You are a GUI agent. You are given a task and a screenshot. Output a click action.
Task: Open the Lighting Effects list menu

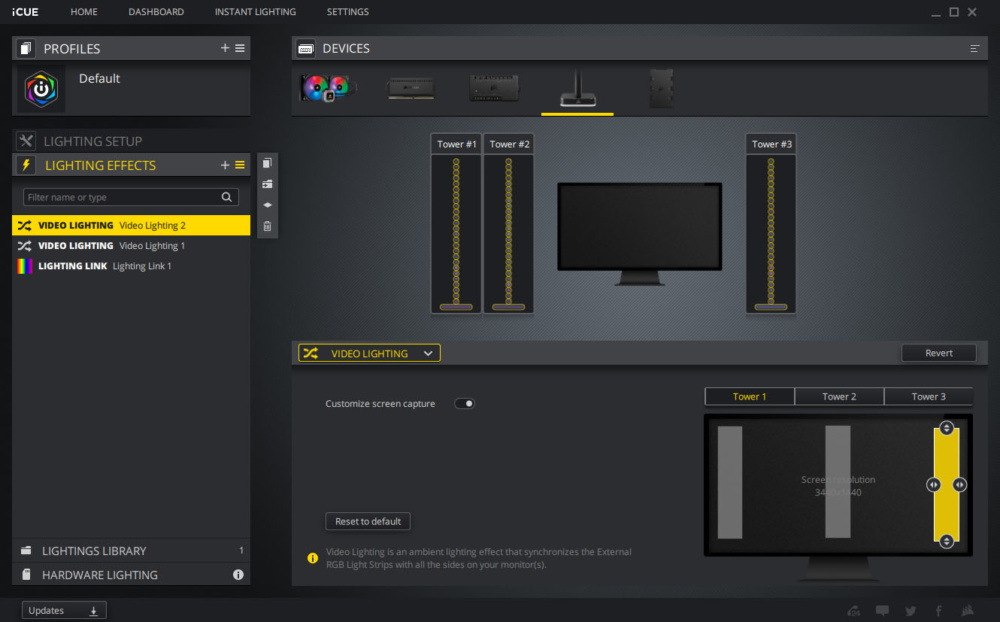(240, 165)
